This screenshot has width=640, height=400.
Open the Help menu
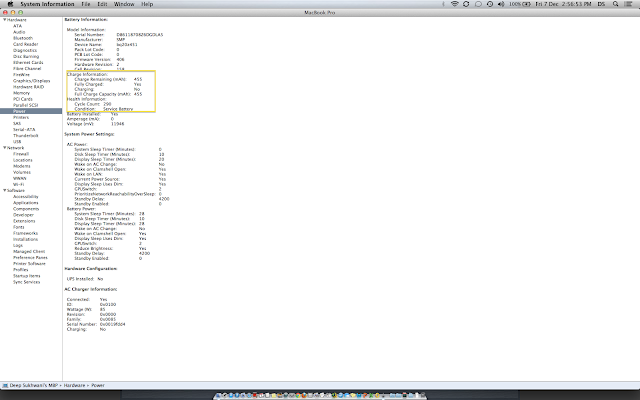click(x=147, y=4)
